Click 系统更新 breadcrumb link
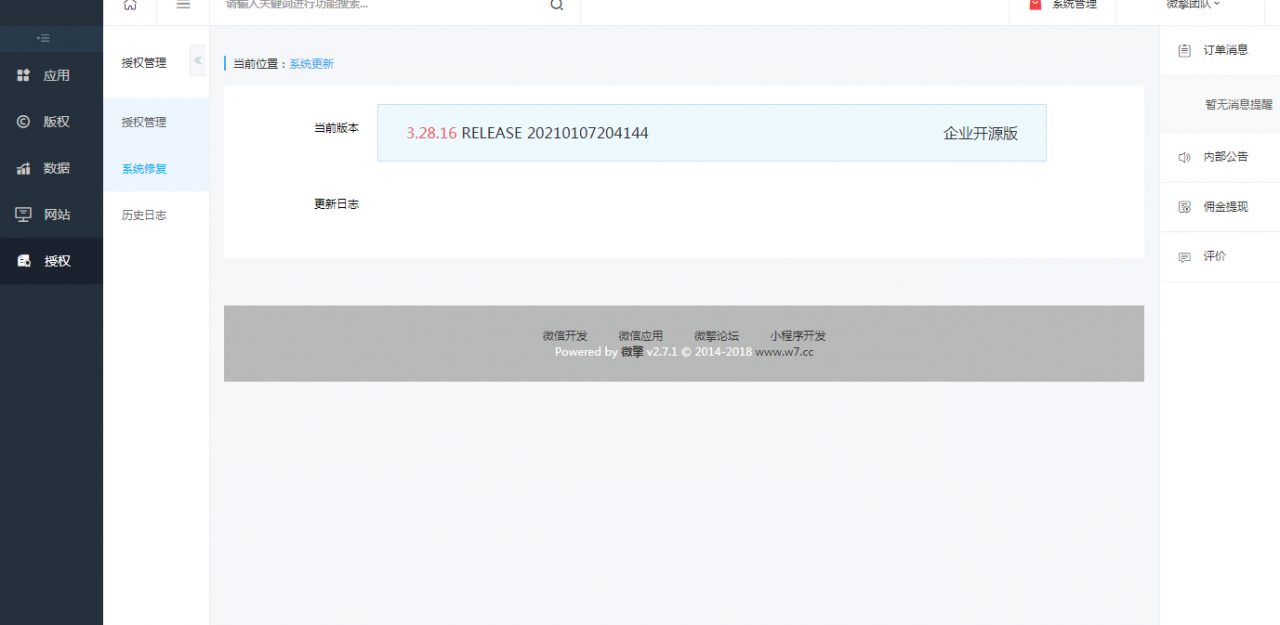Screen dimensions: 1280x625 [x=312, y=64]
